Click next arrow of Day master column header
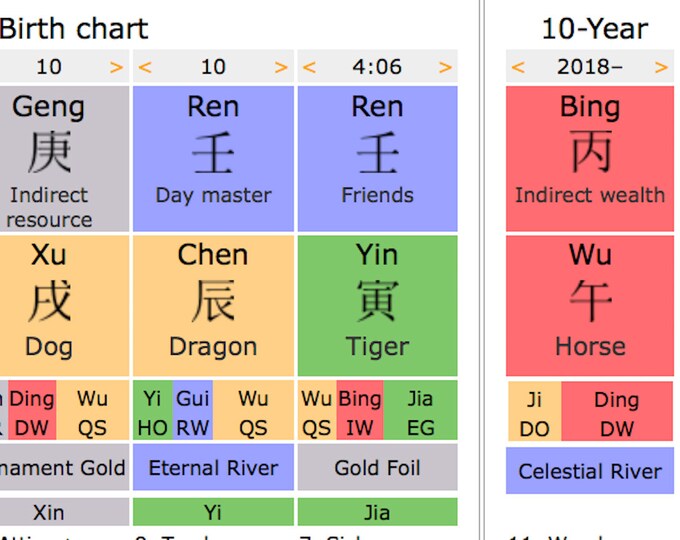Image resolution: width=680 pixels, height=540 pixels. click(281, 67)
